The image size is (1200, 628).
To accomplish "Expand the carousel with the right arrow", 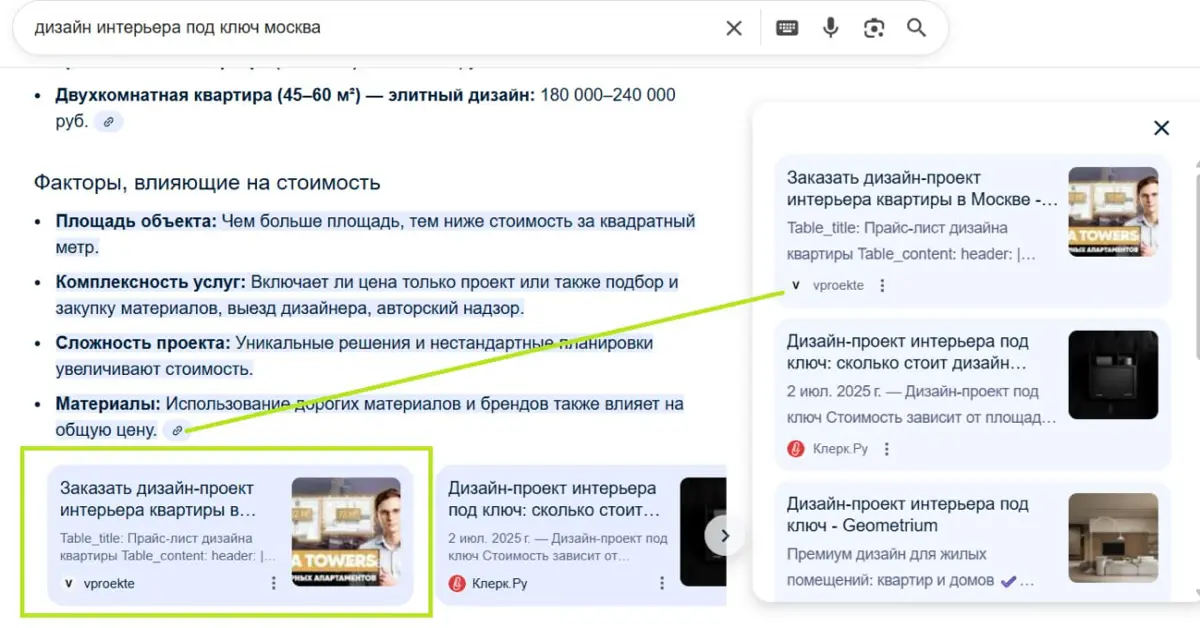I will point(723,536).
